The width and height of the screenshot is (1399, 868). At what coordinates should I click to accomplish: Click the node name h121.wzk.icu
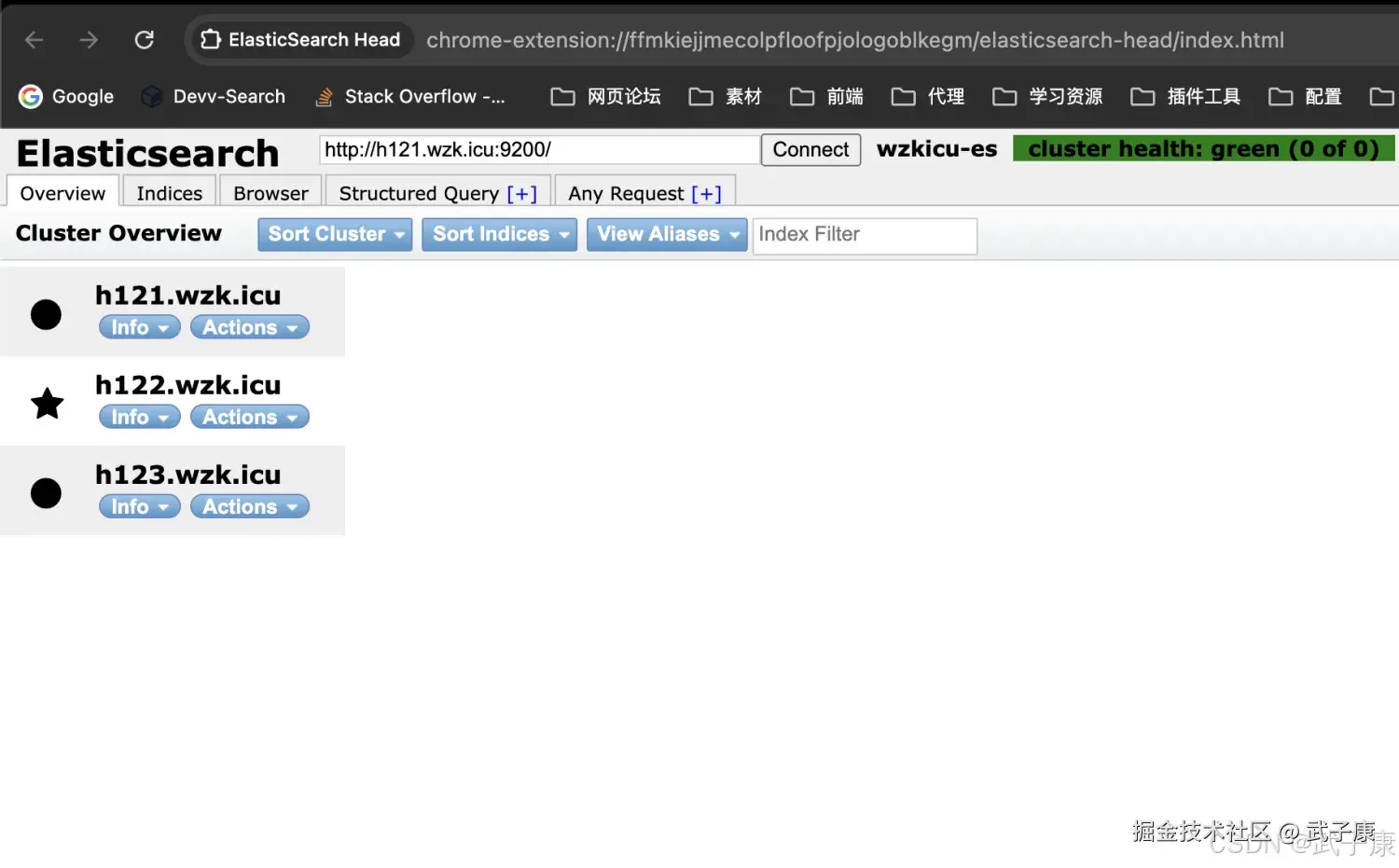point(187,296)
